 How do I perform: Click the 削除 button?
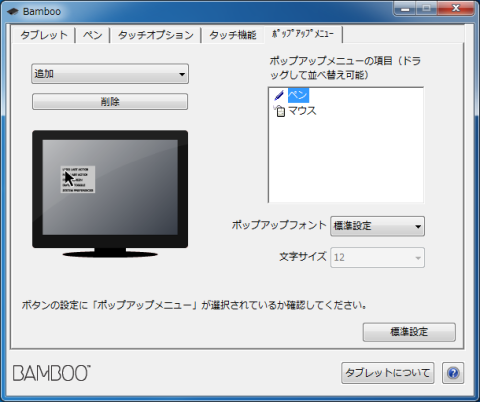tap(110, 102)
